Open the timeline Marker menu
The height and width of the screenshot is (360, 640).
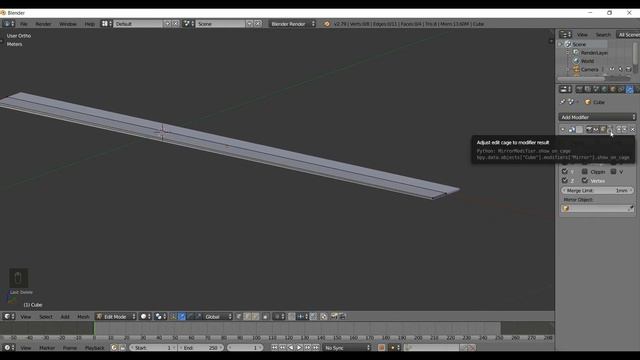(x=47, y=348)
